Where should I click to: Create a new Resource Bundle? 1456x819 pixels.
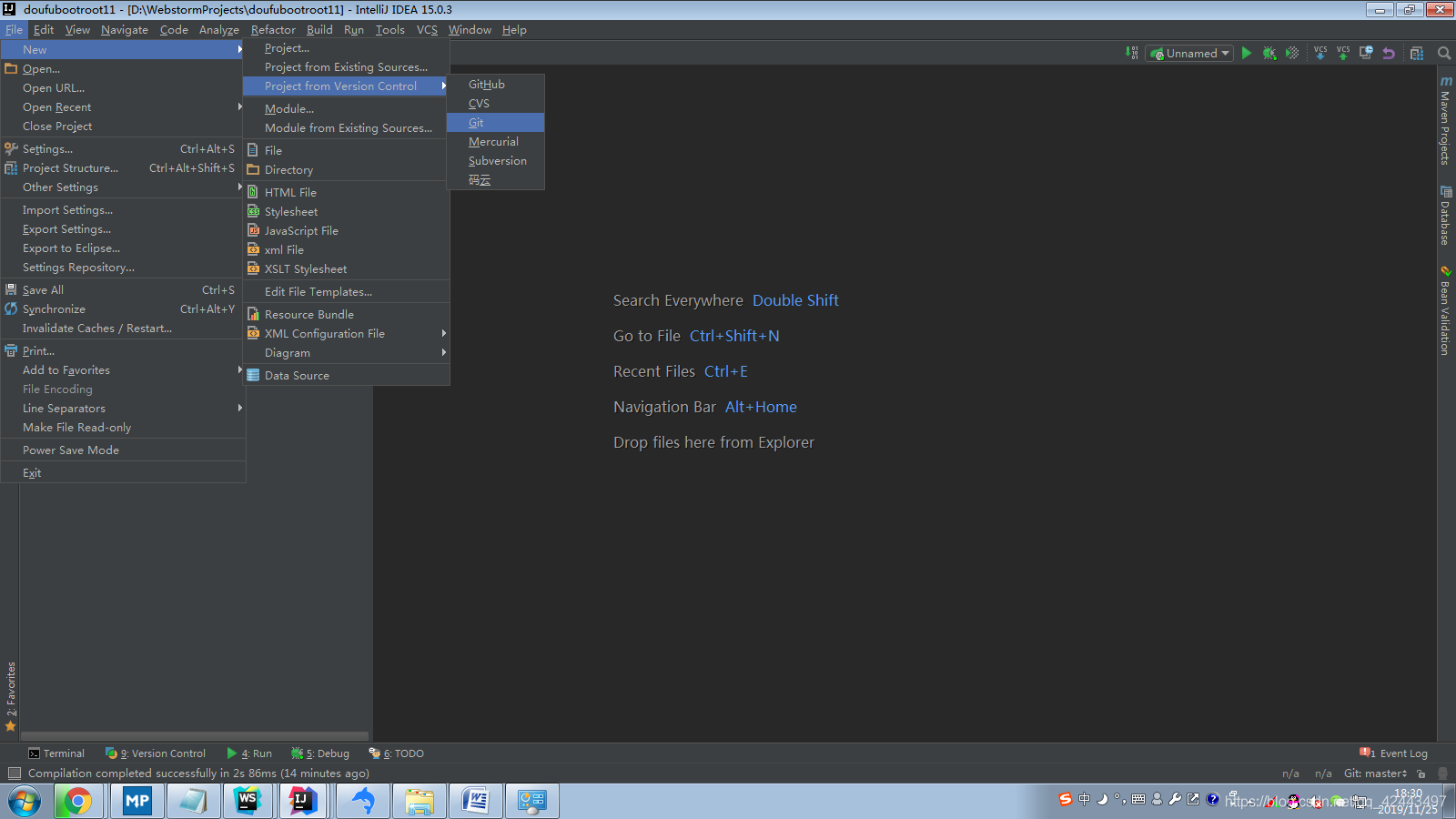[x=347, y=315]
